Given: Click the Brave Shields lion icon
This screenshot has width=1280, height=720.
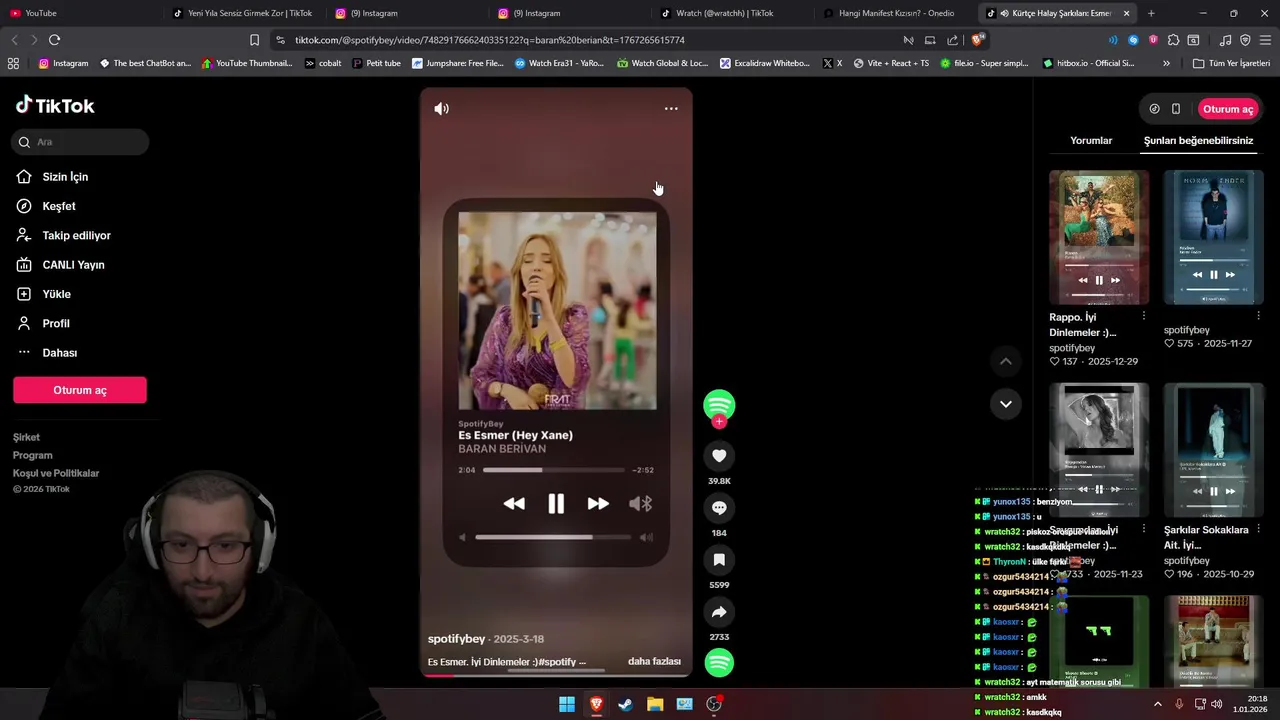Looking at the screenshot, I should [978, 40].
